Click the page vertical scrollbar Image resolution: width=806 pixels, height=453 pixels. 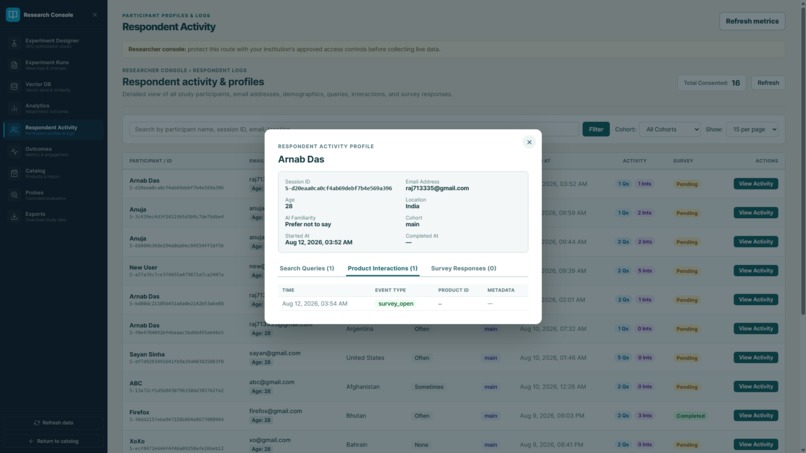[802, 159]
